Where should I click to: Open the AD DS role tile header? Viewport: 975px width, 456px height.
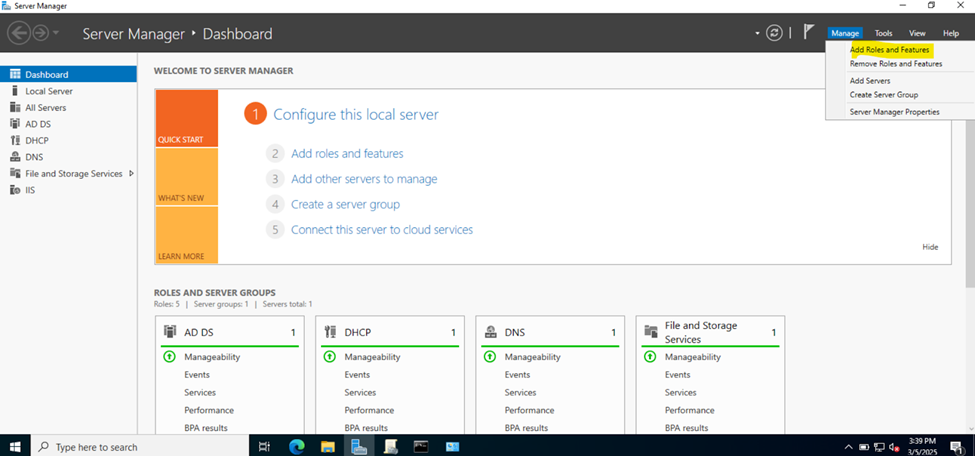point(229,333)
